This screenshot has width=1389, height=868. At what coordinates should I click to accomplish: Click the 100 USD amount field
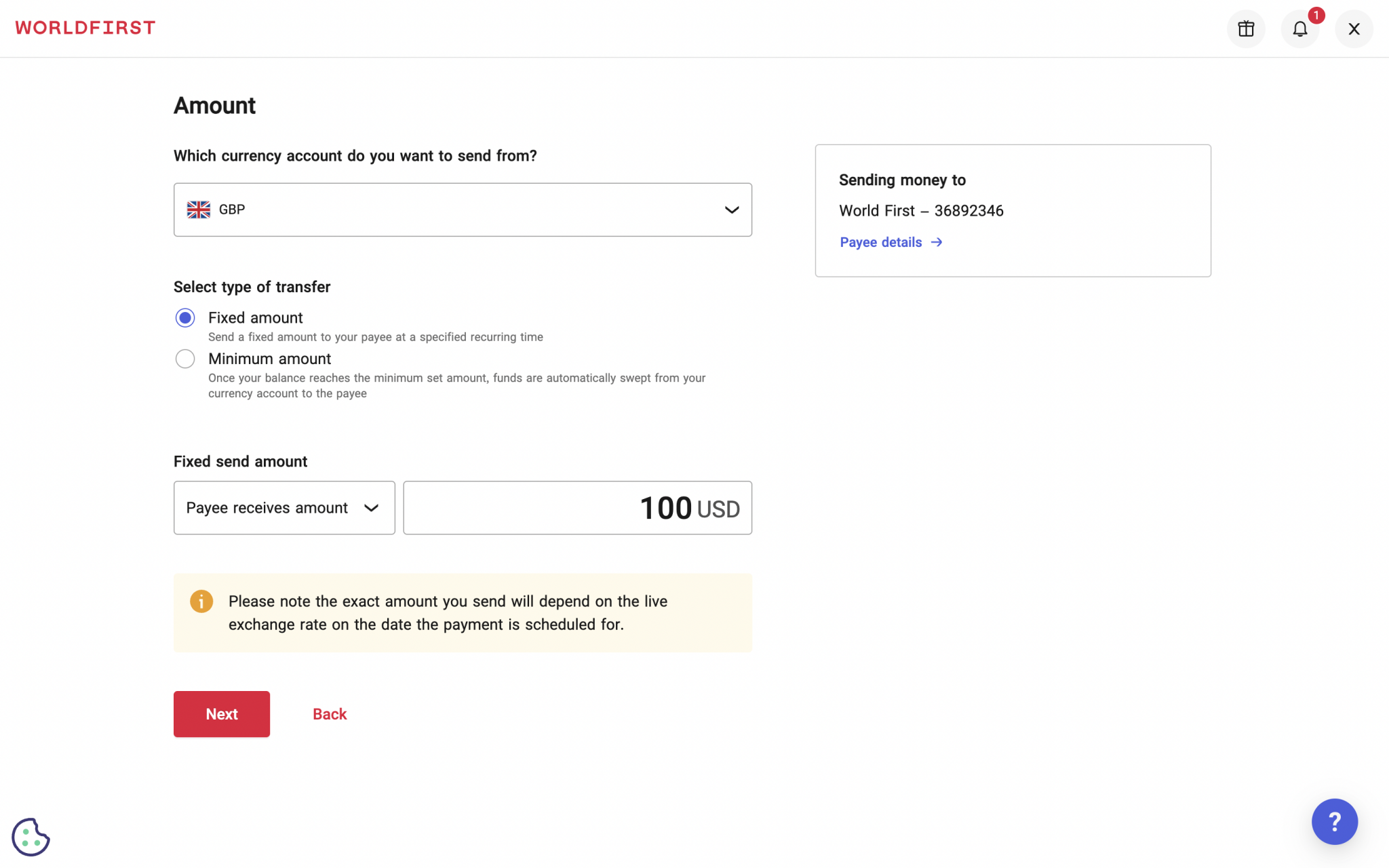[x=576, y=507]
